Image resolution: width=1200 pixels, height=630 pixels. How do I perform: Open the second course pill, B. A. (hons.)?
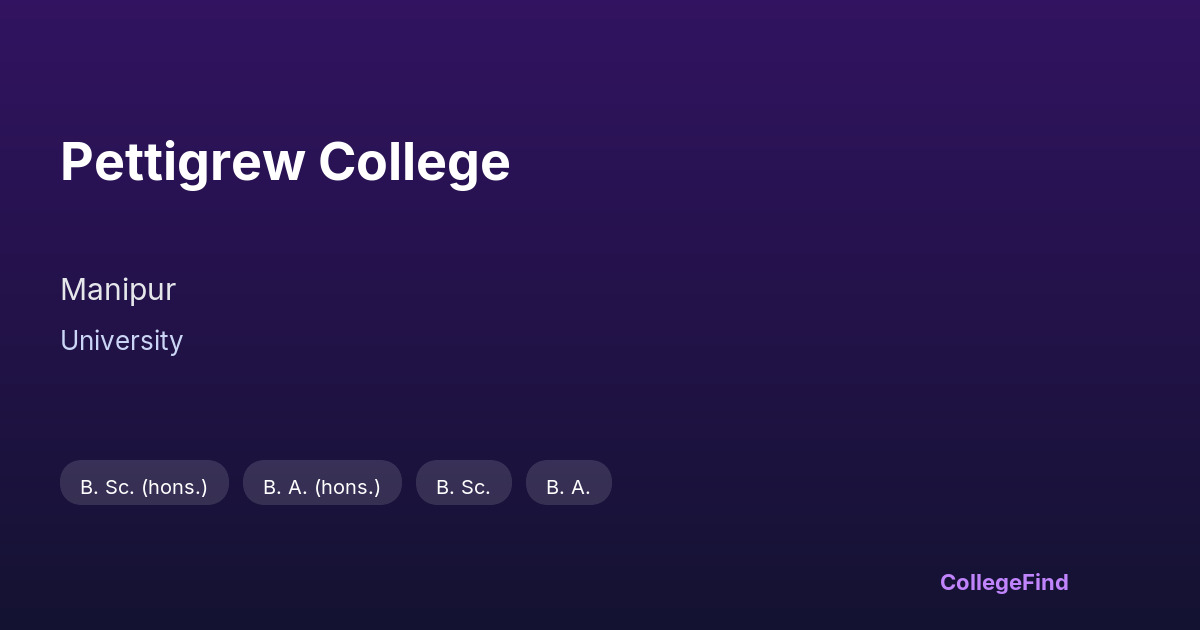(322, 486)
